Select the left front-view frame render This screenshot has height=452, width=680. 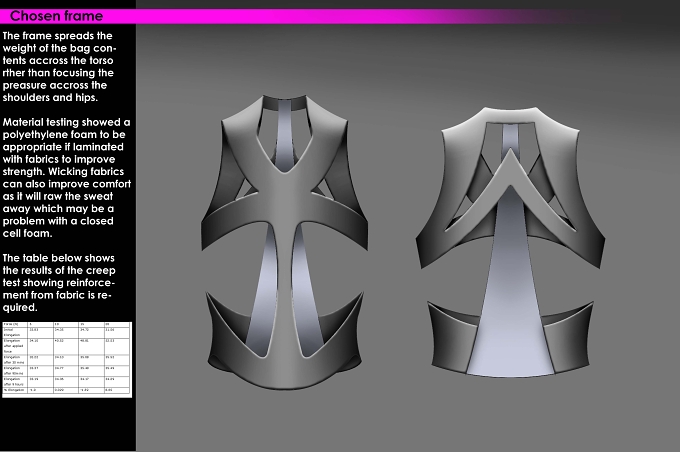tap(284, 242)
